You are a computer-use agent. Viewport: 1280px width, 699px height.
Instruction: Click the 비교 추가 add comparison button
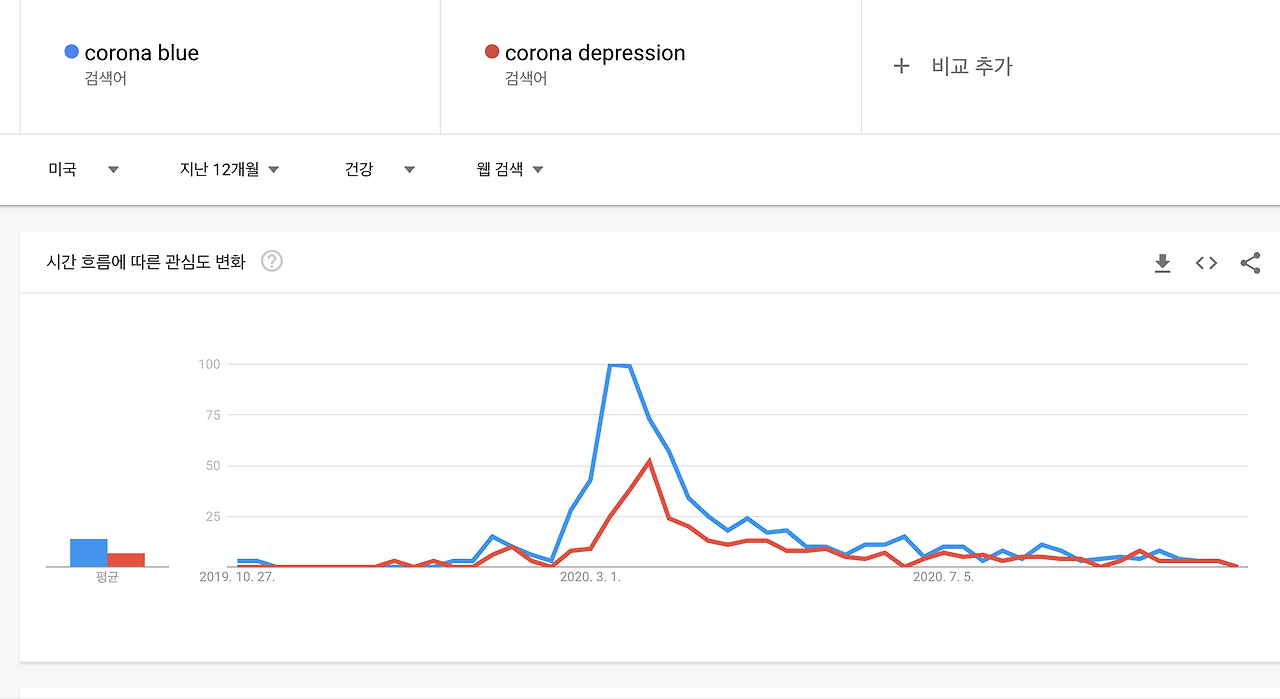[952, 66]
